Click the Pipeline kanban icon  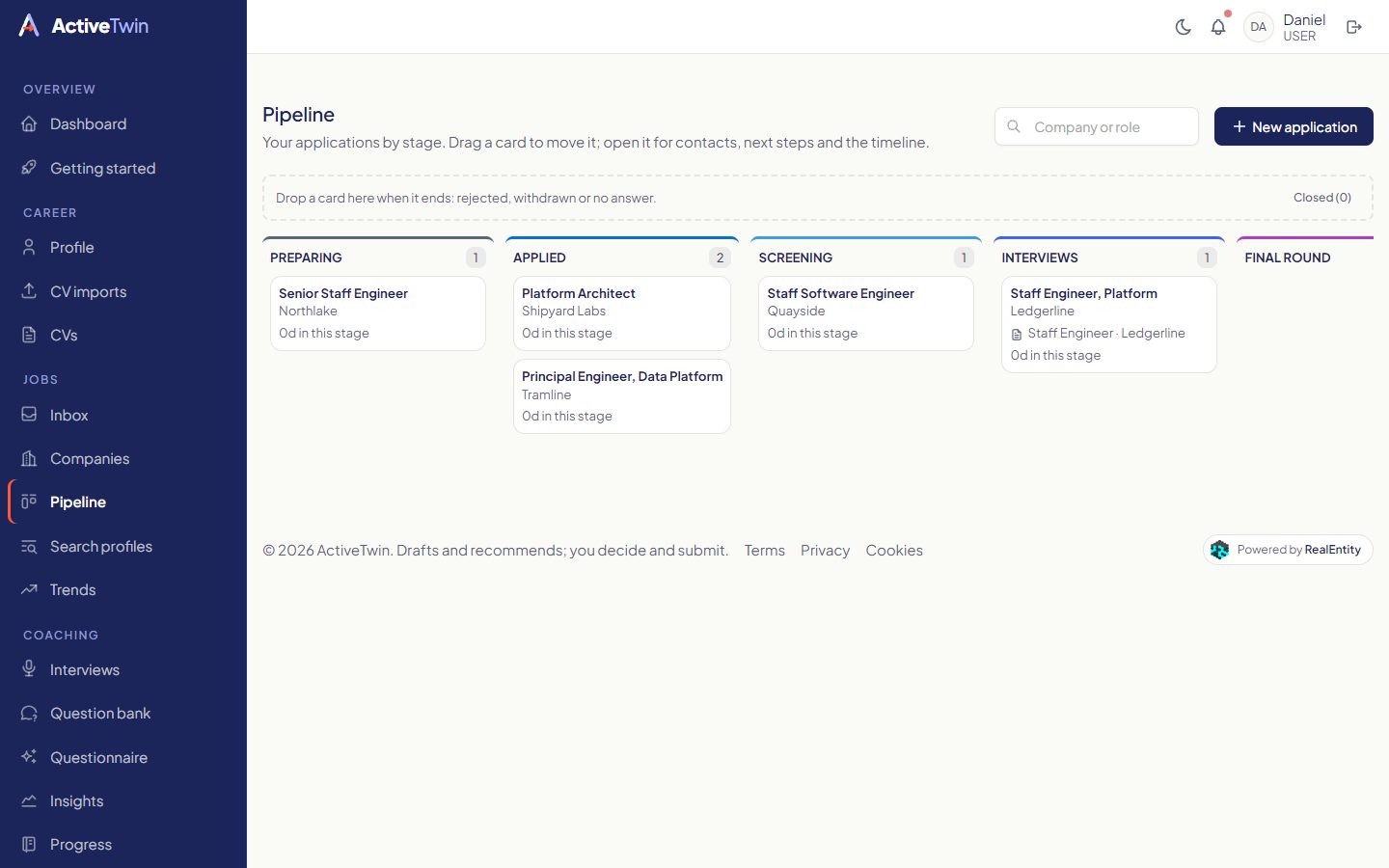point(29,502)
